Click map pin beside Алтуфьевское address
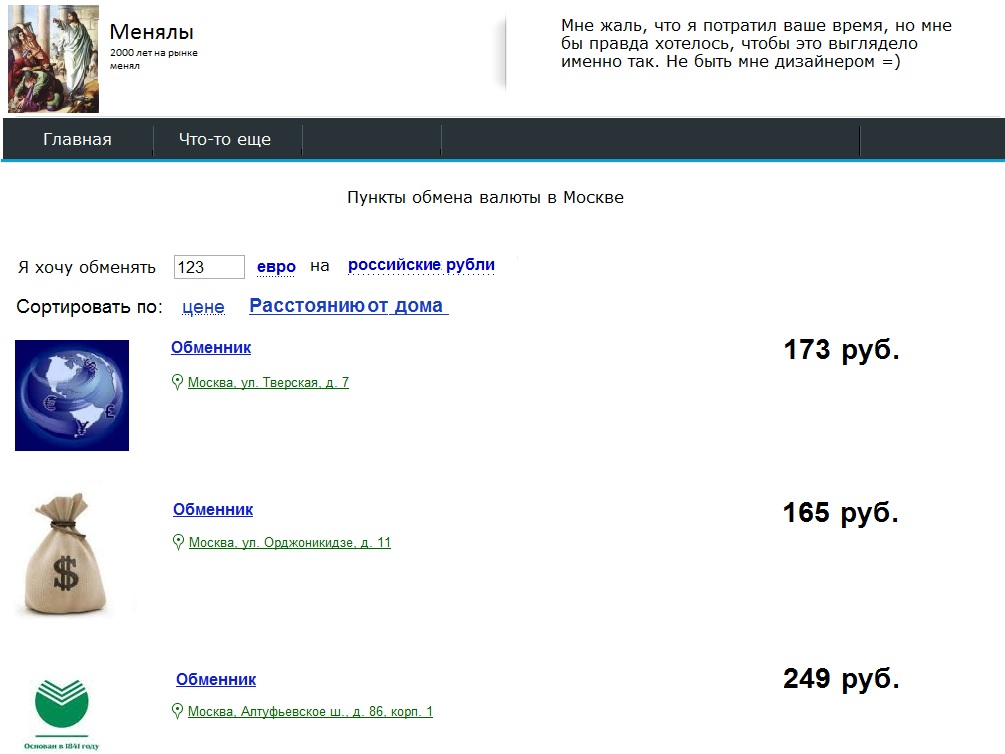The image size is (1005, 754). 179,711
